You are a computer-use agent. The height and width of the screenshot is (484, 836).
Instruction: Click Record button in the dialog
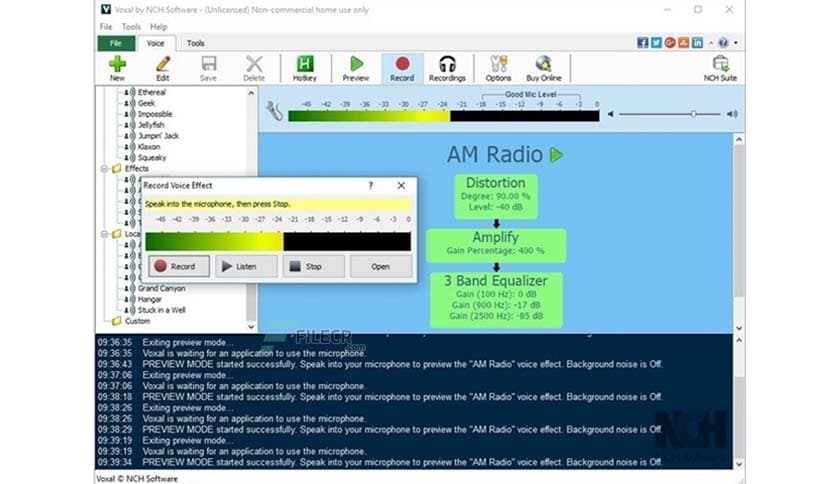tap(179, 266)
